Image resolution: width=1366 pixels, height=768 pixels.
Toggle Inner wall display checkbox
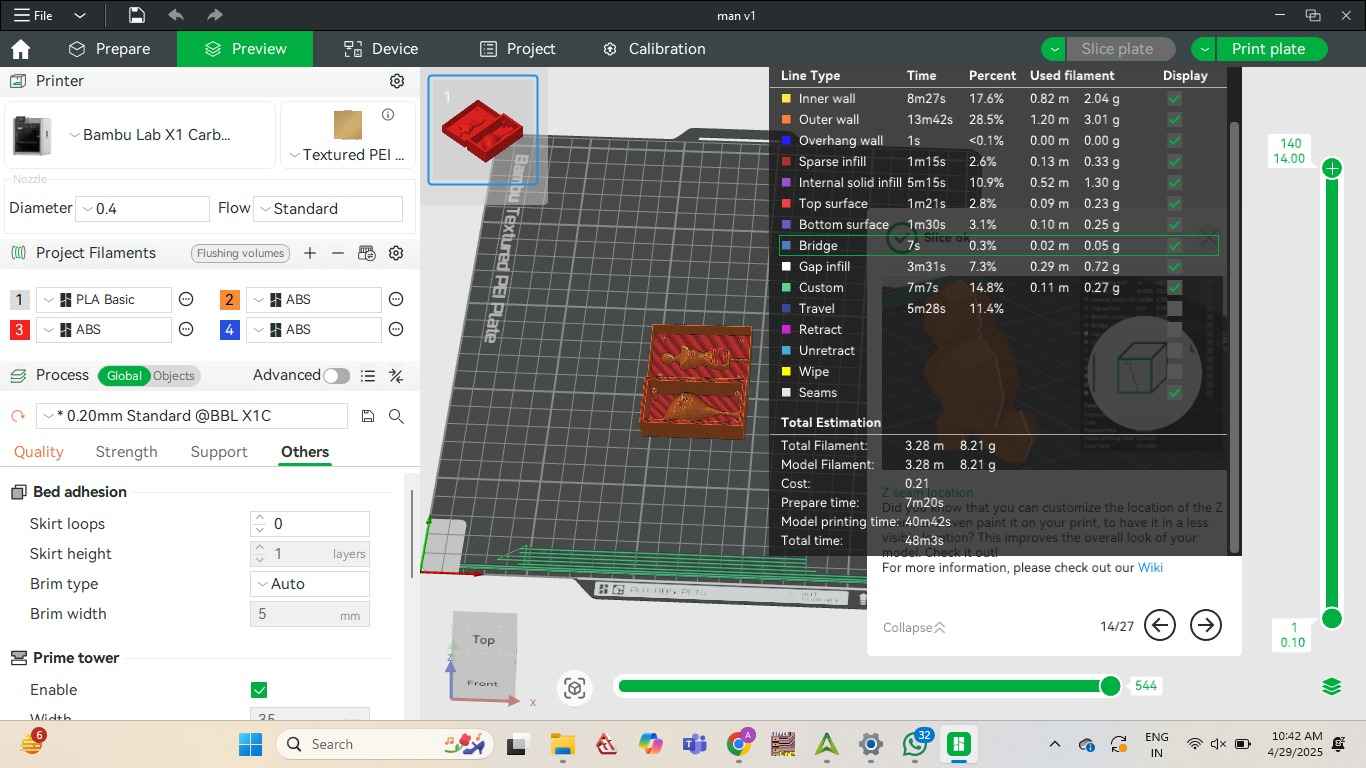point(1175,99)
